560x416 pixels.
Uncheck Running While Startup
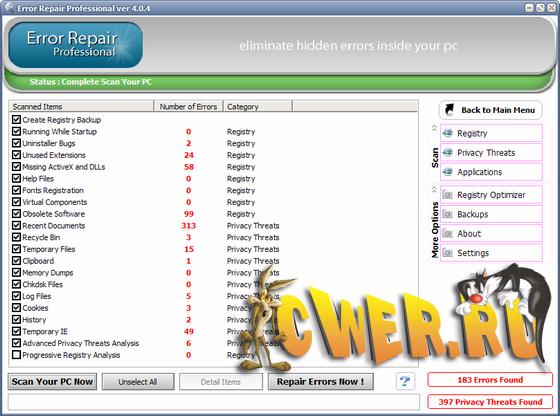pyautogui.click(x=16, y=131)
